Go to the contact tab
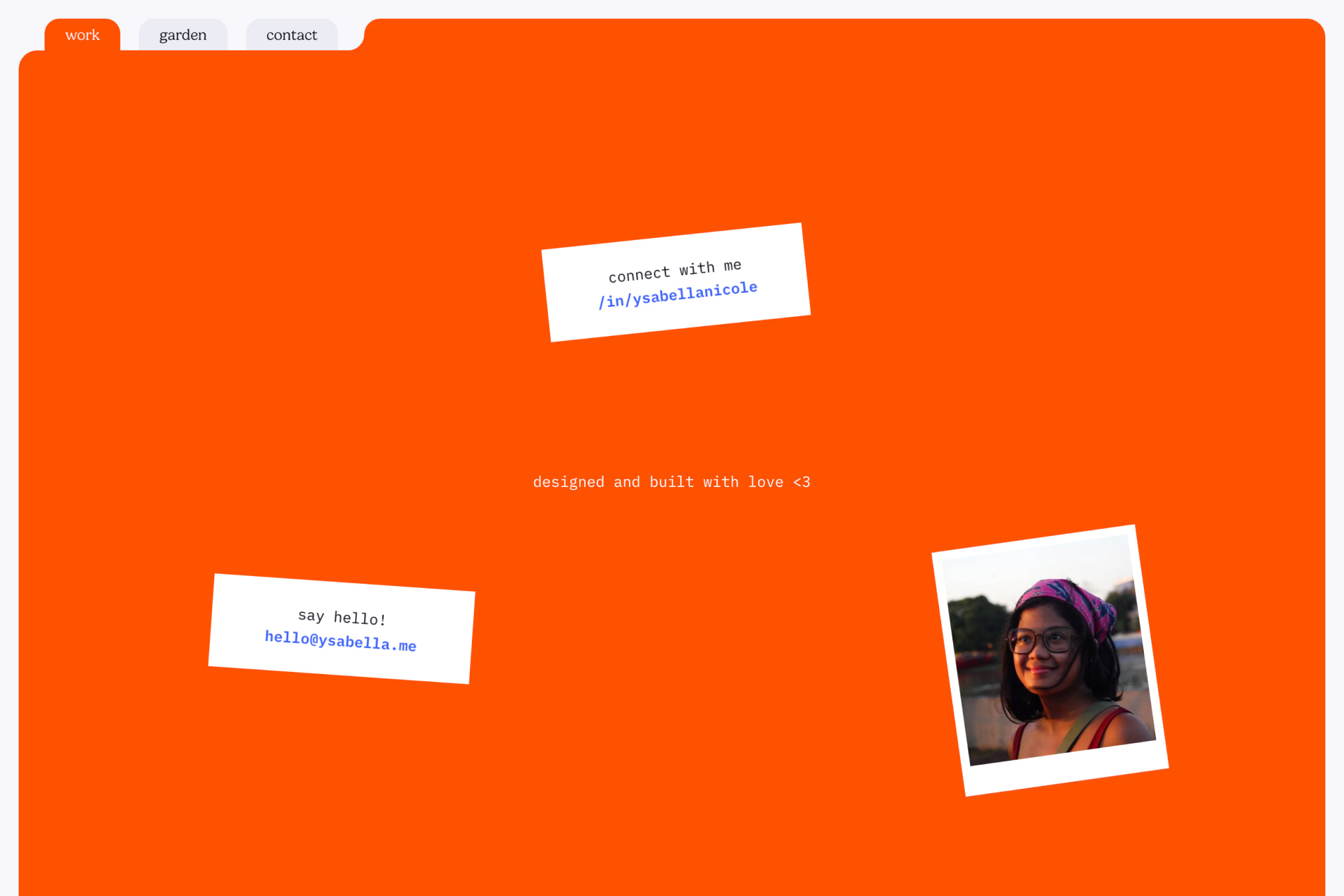Image resolution: width=1344 pixels, height=896 pixels. [x=292, y=35]
